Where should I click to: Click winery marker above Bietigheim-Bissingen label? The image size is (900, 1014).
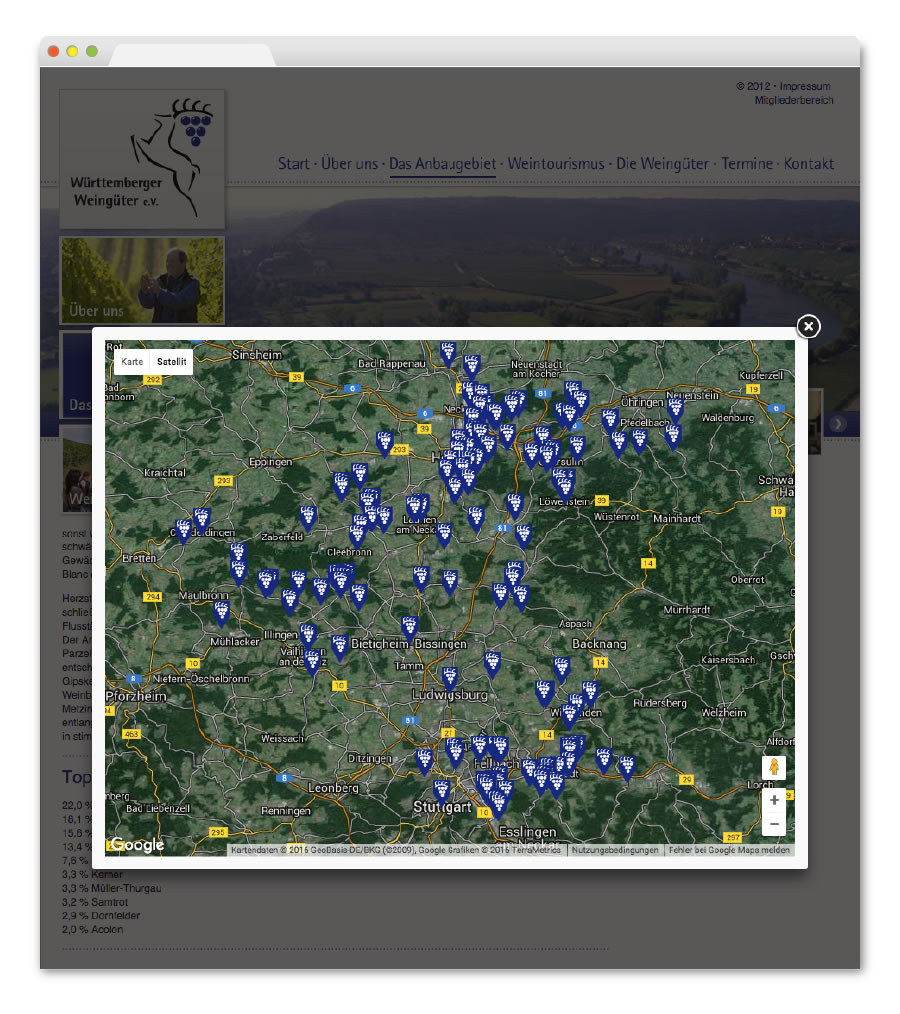[409, 627]
